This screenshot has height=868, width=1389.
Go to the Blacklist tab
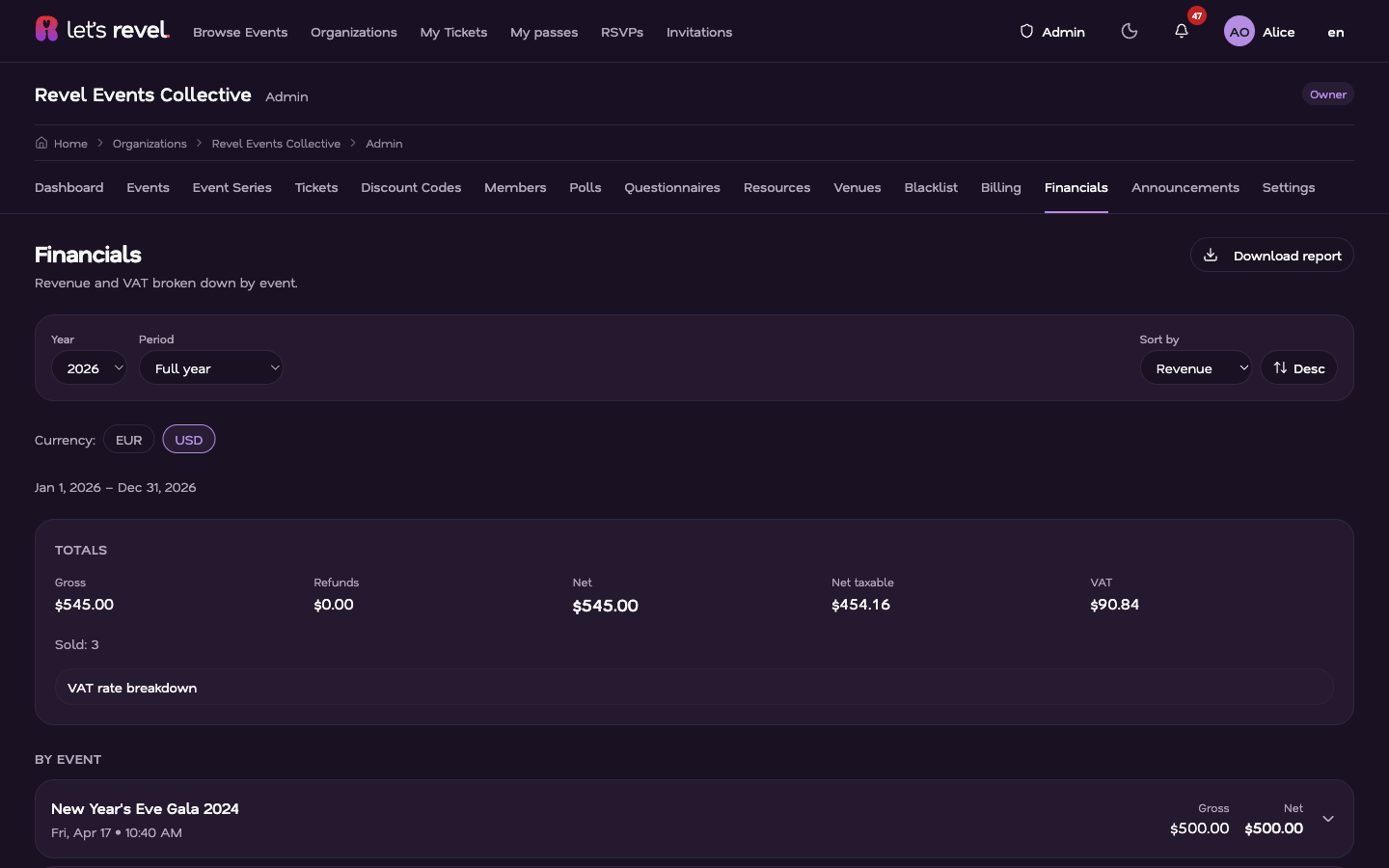931,187
